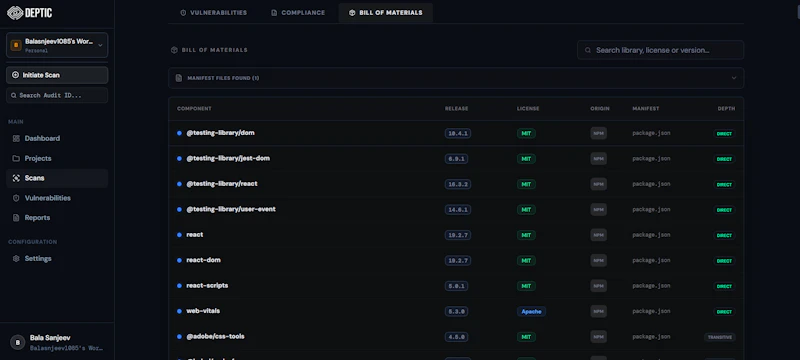Click the chevron on Manifest Files Found
Viewport: 800px width, 360px height.
tap(734, 78)
